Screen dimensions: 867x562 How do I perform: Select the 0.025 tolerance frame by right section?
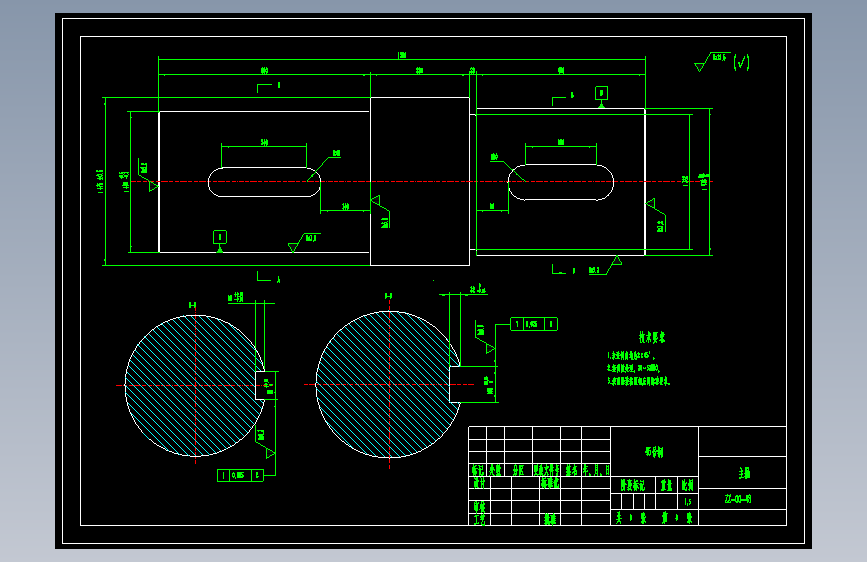click(x=534, y=324)
